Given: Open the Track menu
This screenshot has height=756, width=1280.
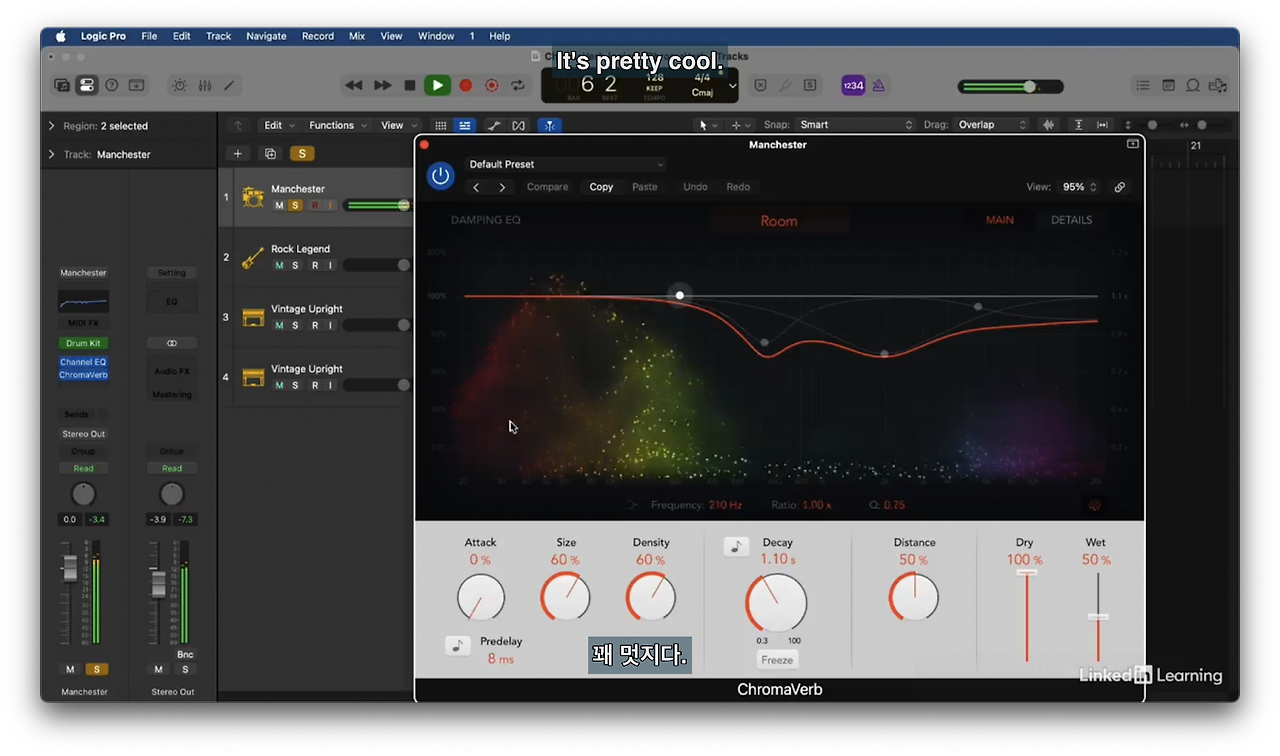Looking at the screenshot, I should [218, 36].
